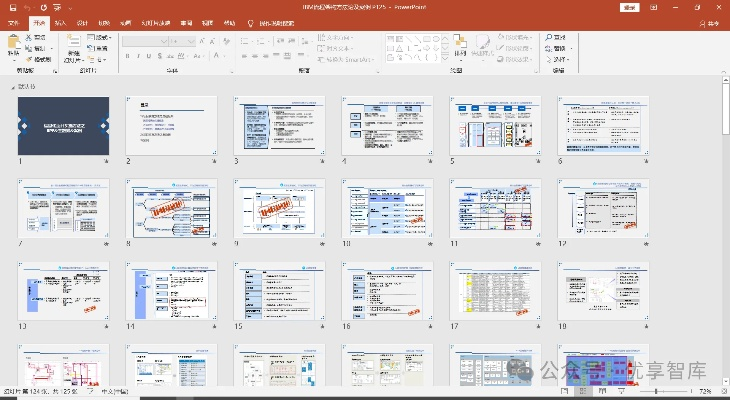Click the Cut scissors icon
Image resolution: width=730 pixels, height=400 pixels.
(x=30, y=38)
